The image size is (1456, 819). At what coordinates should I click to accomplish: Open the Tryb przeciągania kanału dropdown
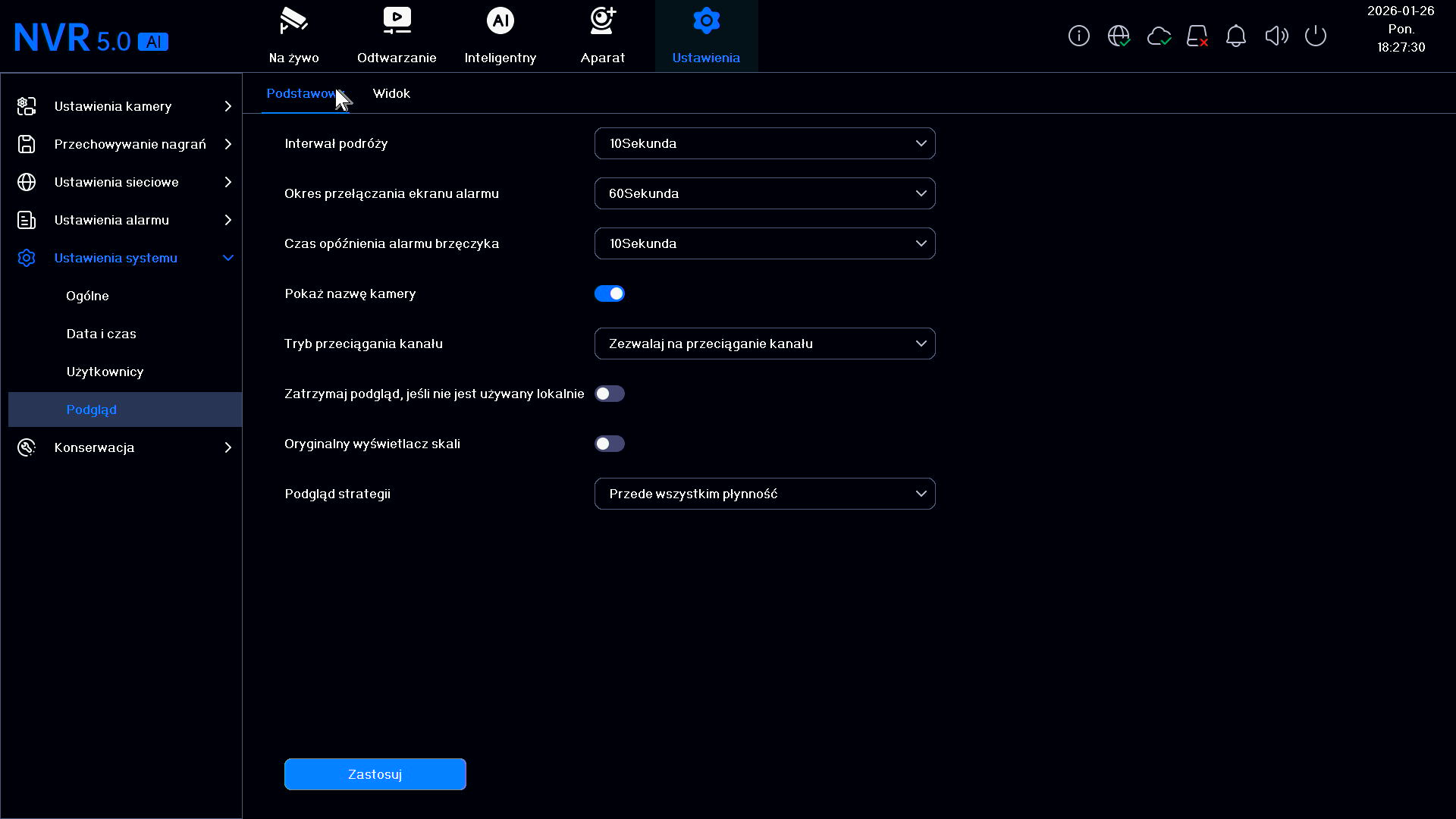point(764,344)
